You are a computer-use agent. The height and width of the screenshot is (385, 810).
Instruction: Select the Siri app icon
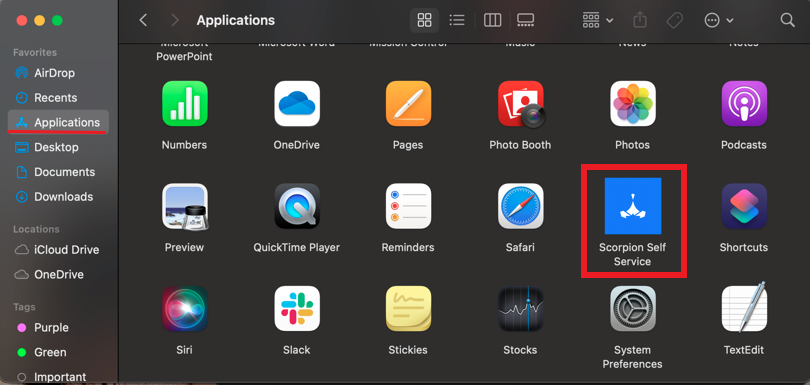pos(184,309)
